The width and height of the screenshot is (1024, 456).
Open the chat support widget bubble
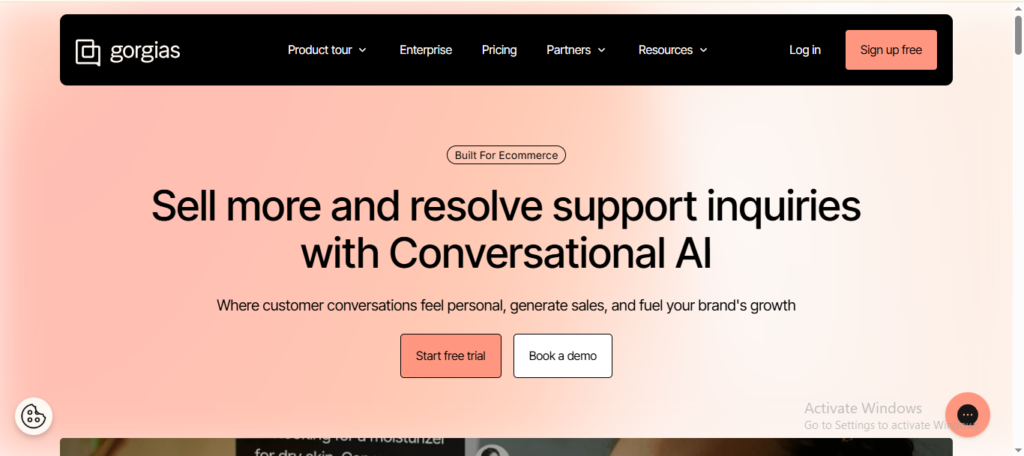pyautogui.click(x=966, y=414)
